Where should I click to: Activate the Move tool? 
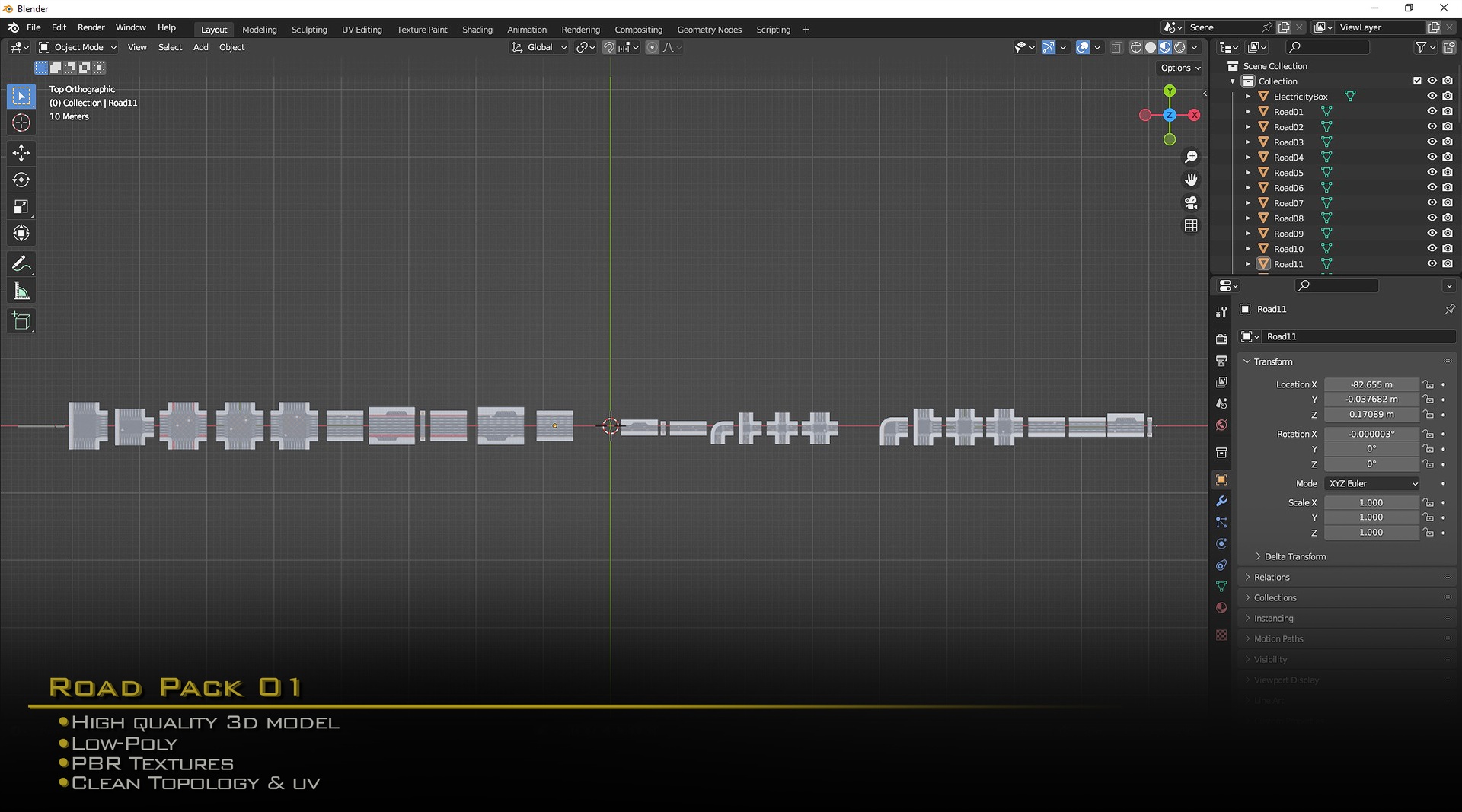pos(21,153)
